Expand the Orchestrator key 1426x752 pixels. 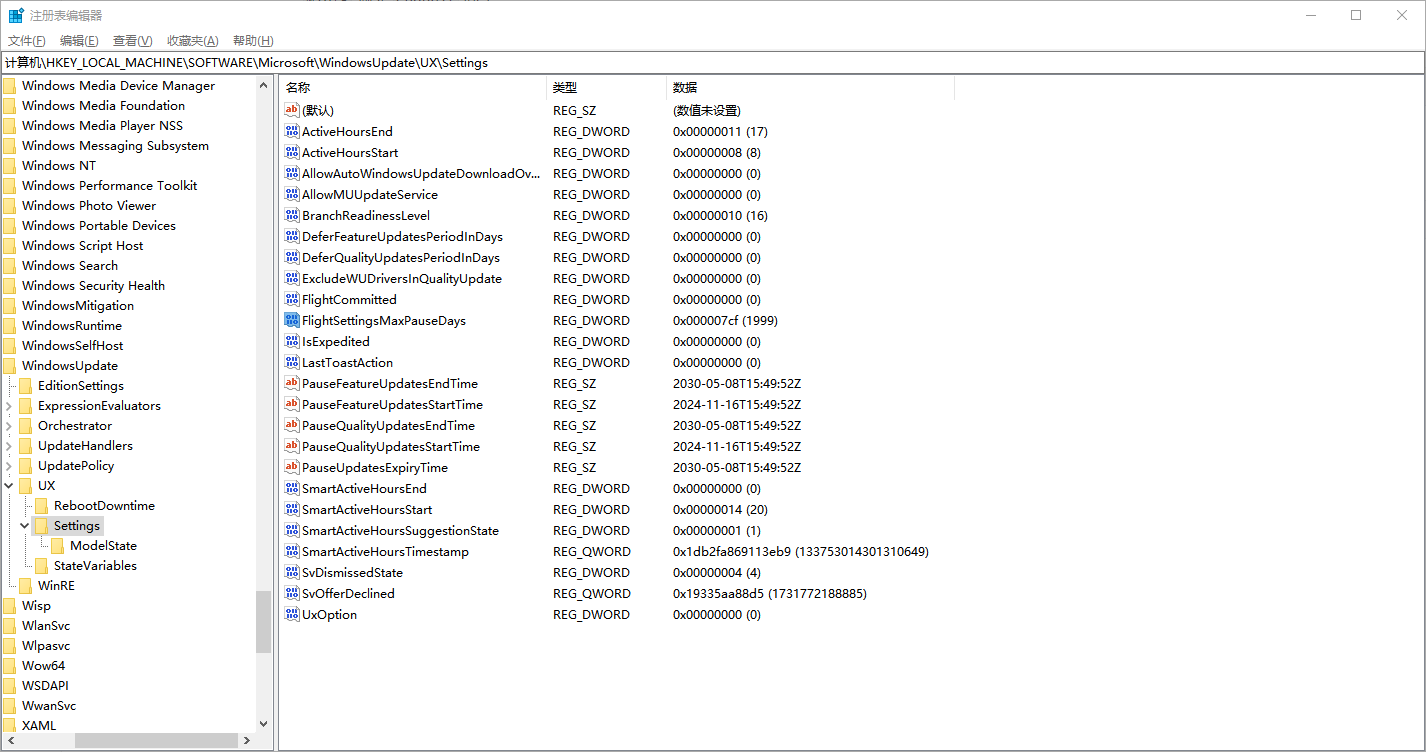click(9, 426)
